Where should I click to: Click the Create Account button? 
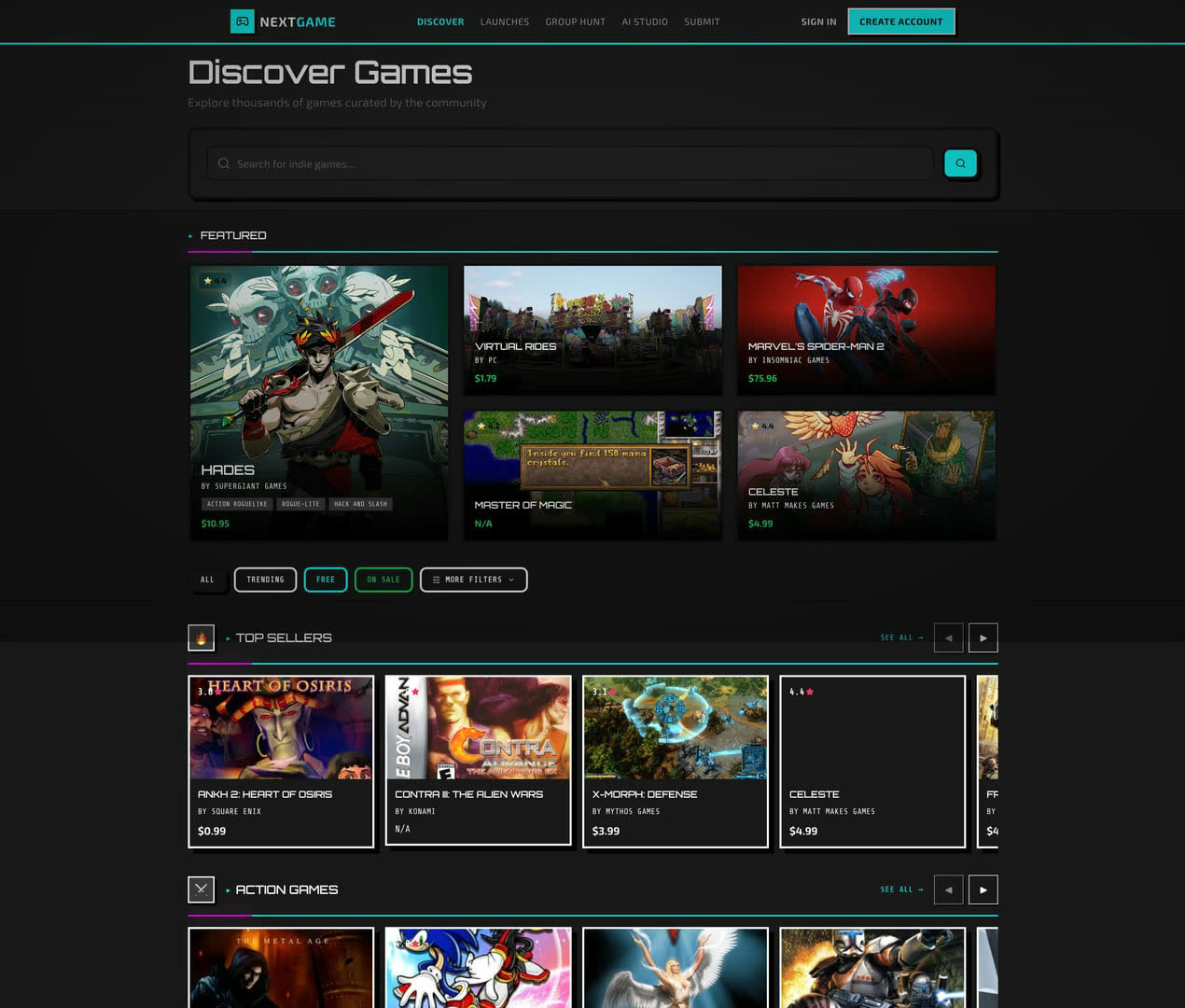pyautogui.click(x=901, y=21)
